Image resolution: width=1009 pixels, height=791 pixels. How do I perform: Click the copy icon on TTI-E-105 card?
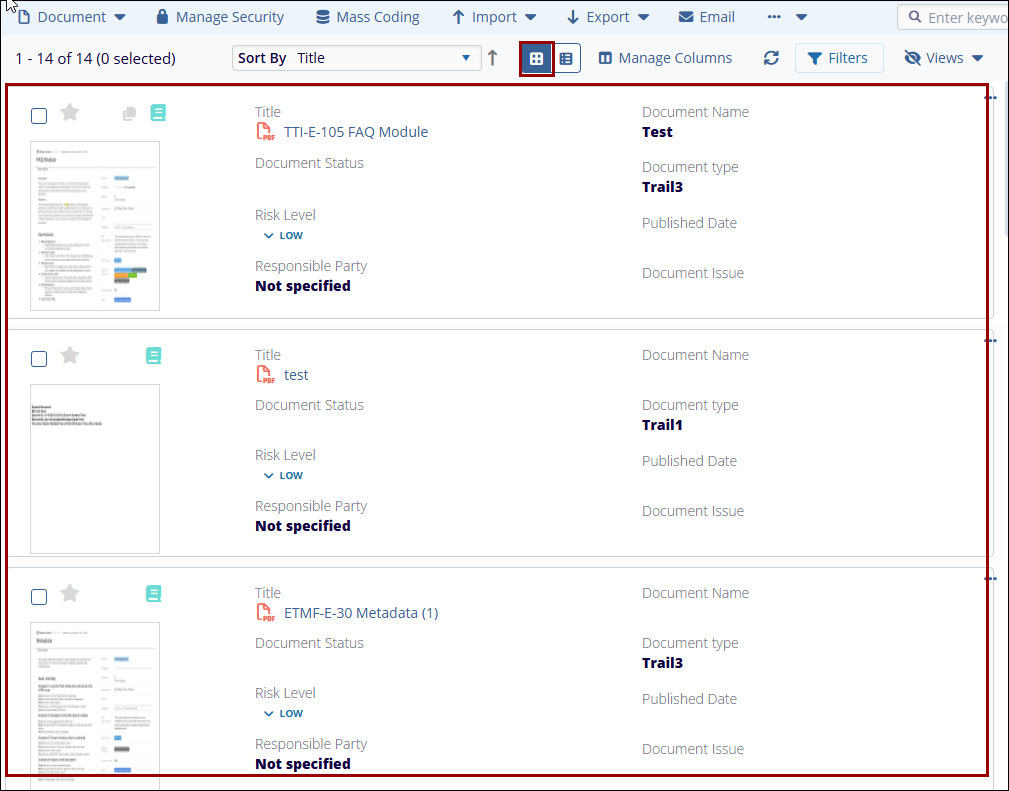coord(129,114)
